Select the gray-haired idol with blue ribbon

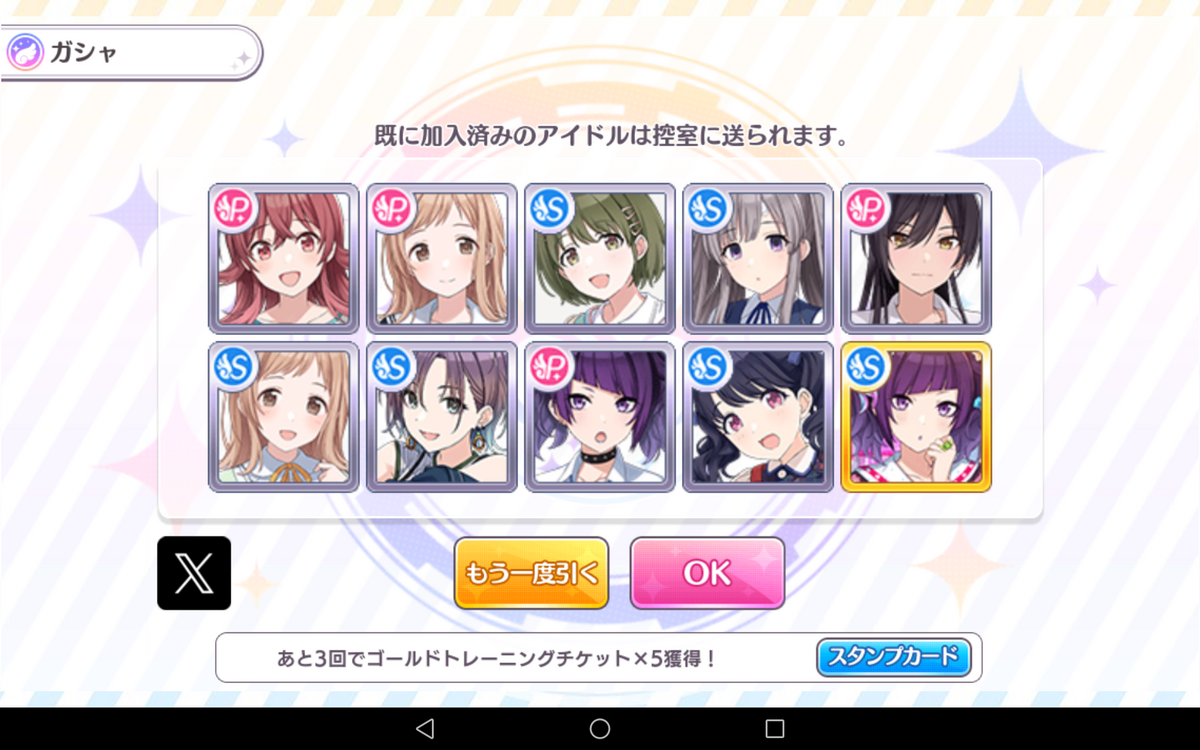758,258
